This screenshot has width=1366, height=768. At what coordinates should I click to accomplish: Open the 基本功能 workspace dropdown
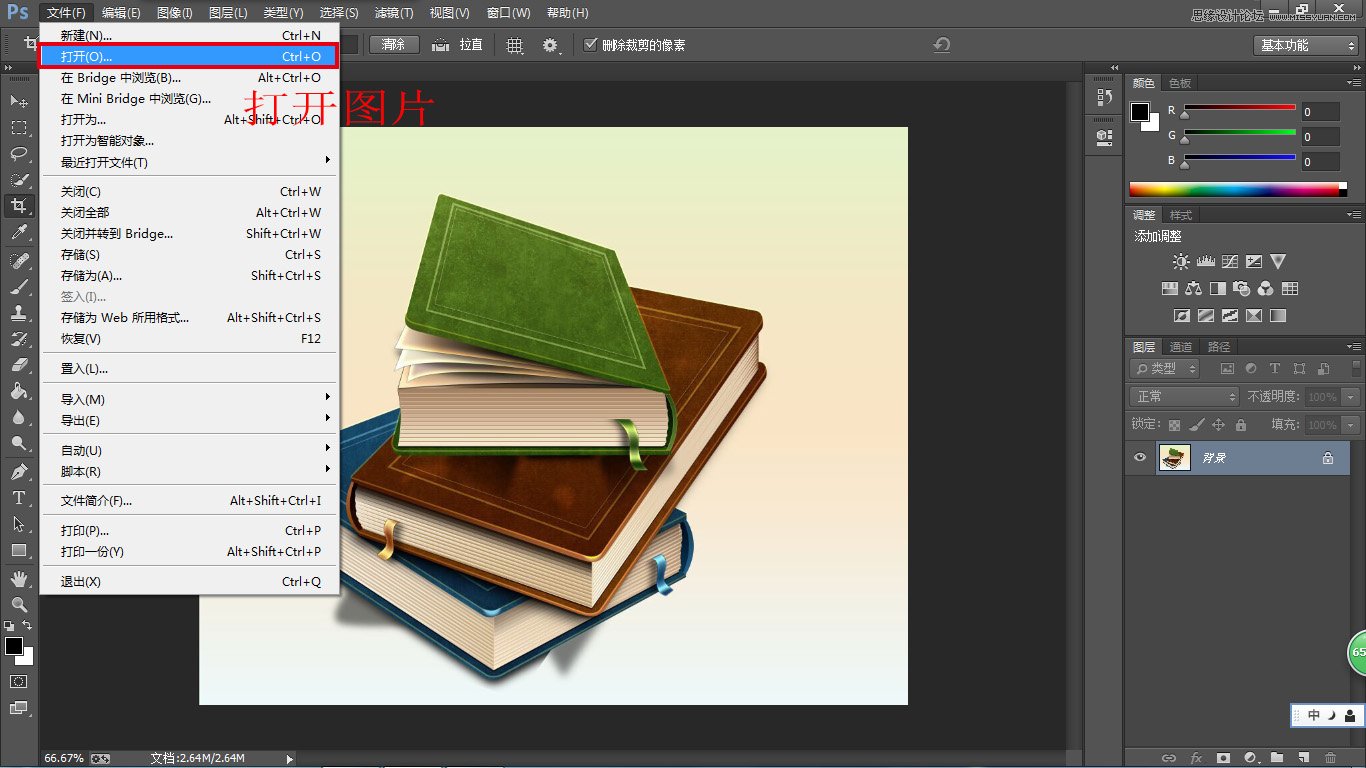coord(1306,45)
